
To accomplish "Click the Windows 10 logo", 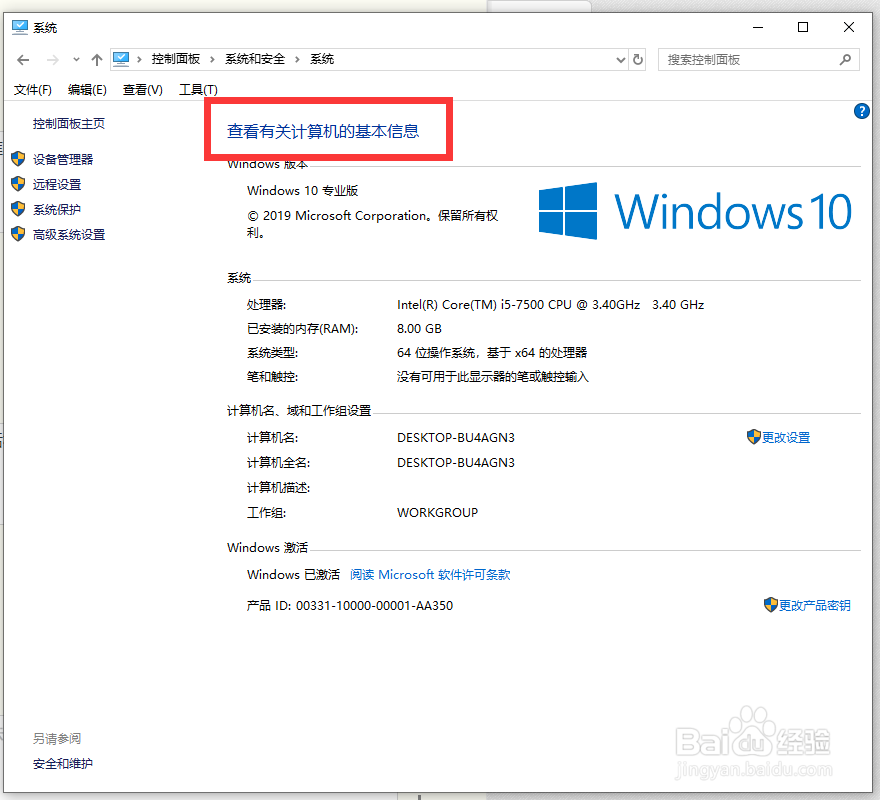I will [x=695, y=211].
